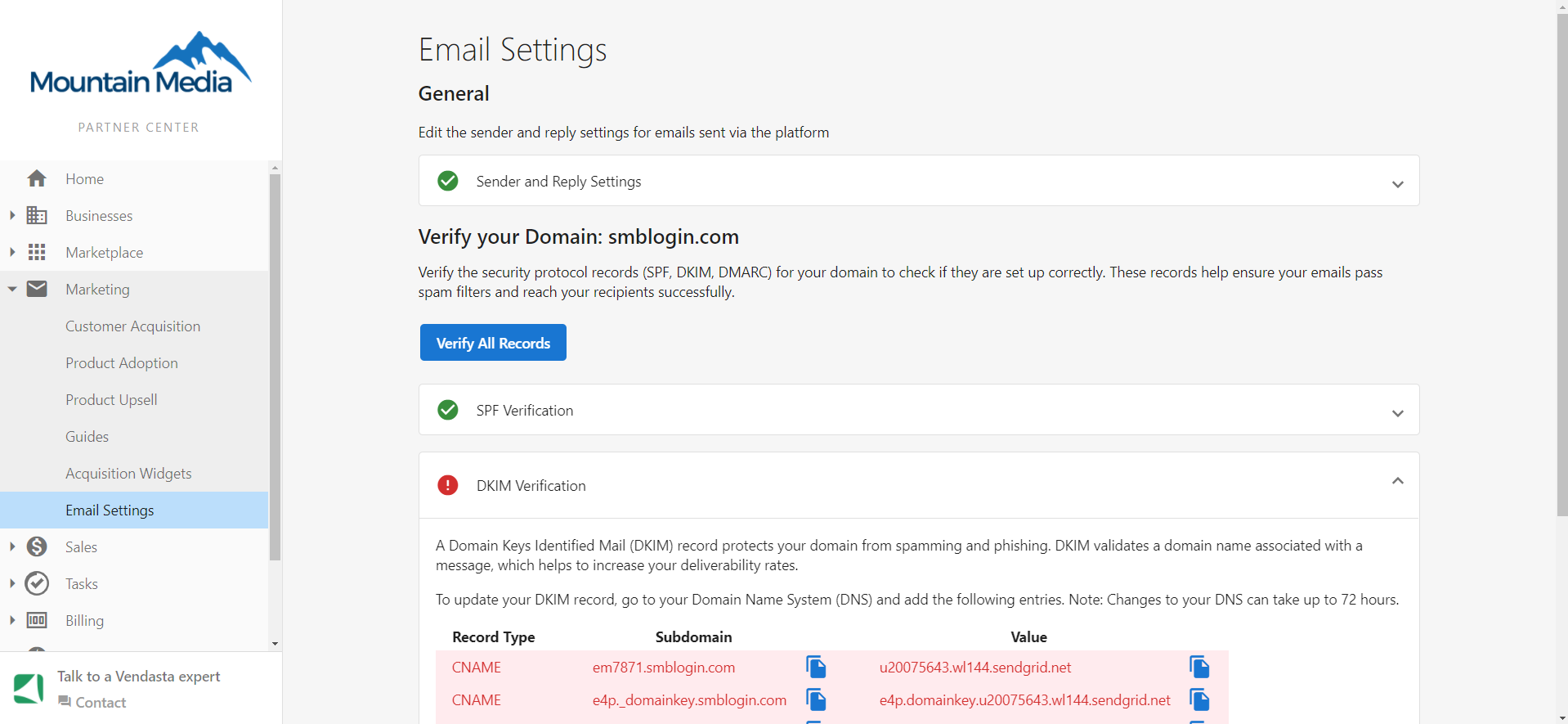This screenshot has width=1568, height=724.
Task: Expand the SPF Verification panel chevron
Action: pos(1398,413)
